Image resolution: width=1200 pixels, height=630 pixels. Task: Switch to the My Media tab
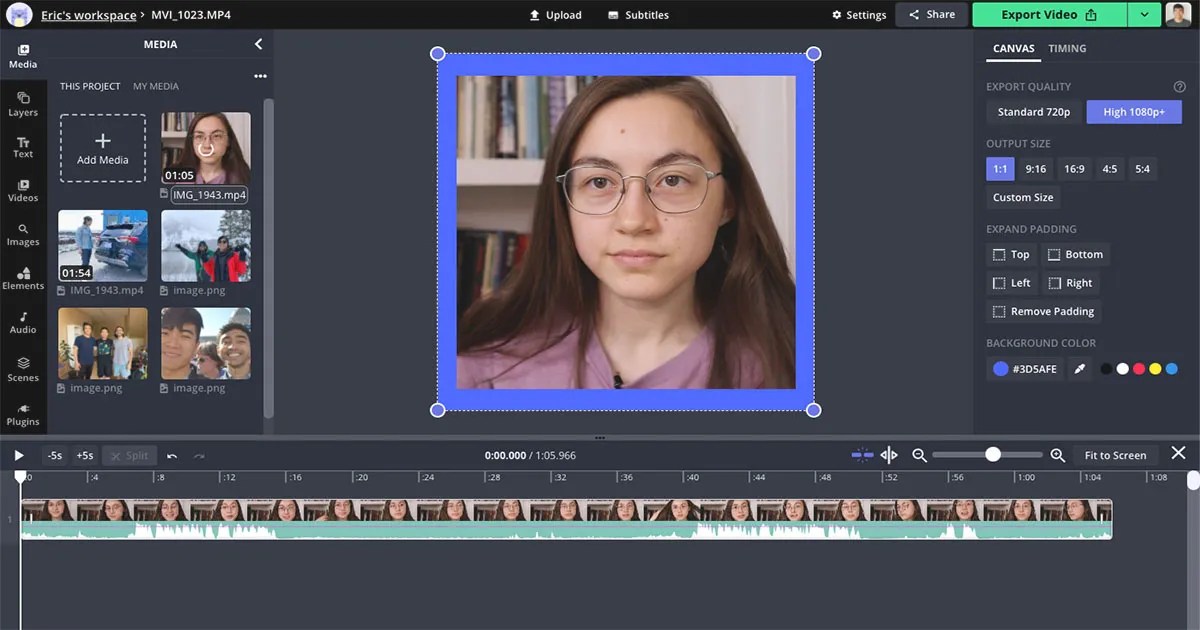[x=156, y=86]
